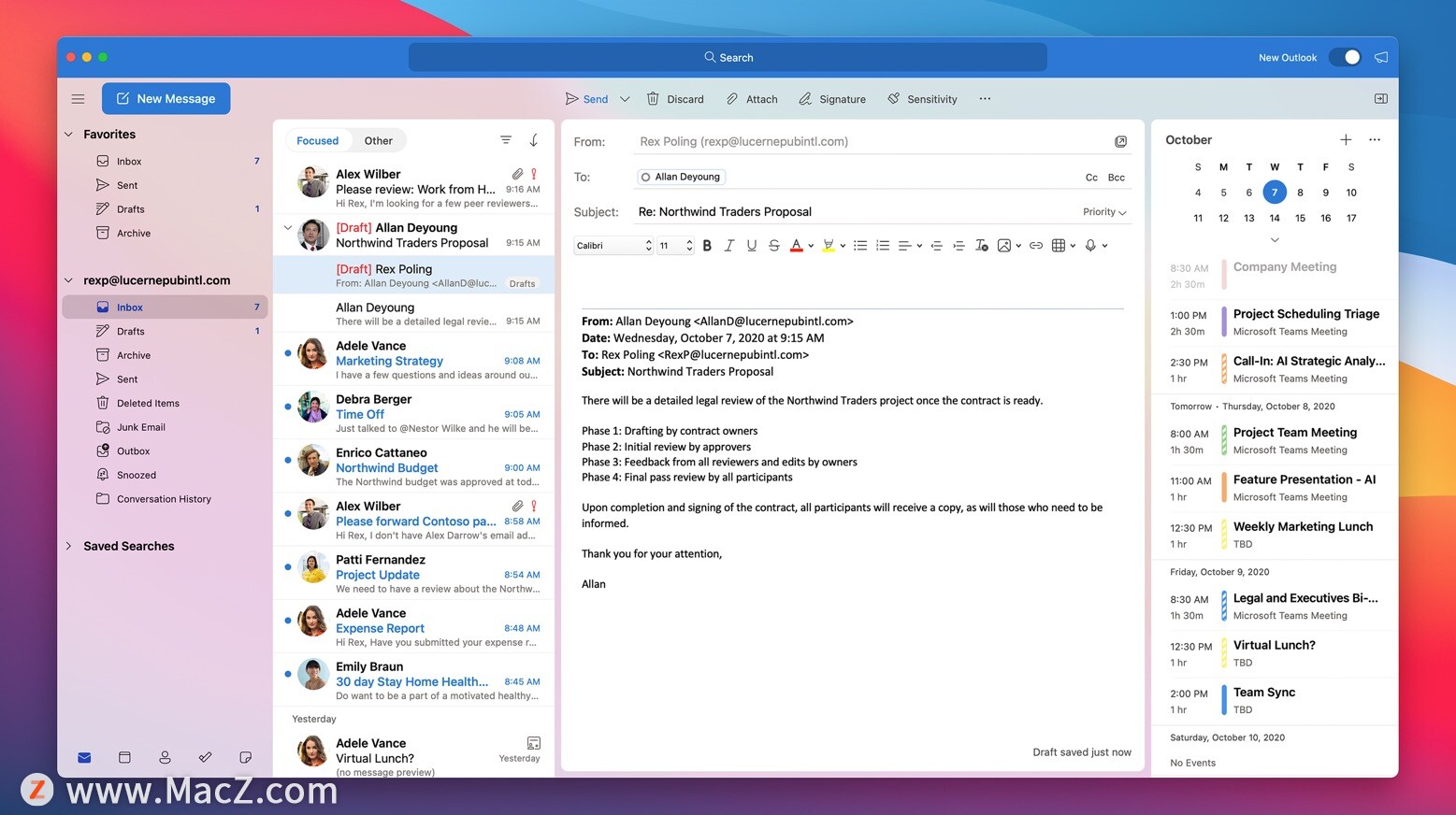Open Notes view in bottom navigation

click(245, 757)
